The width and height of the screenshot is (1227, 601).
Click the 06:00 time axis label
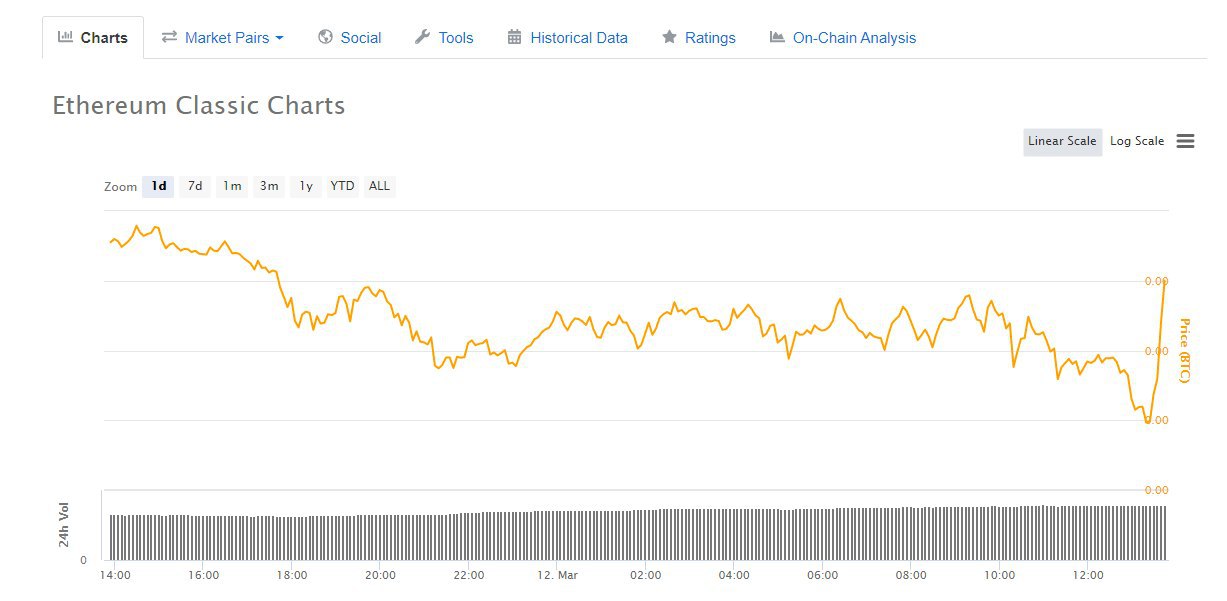pyautogui.click(x=822, y=575)
